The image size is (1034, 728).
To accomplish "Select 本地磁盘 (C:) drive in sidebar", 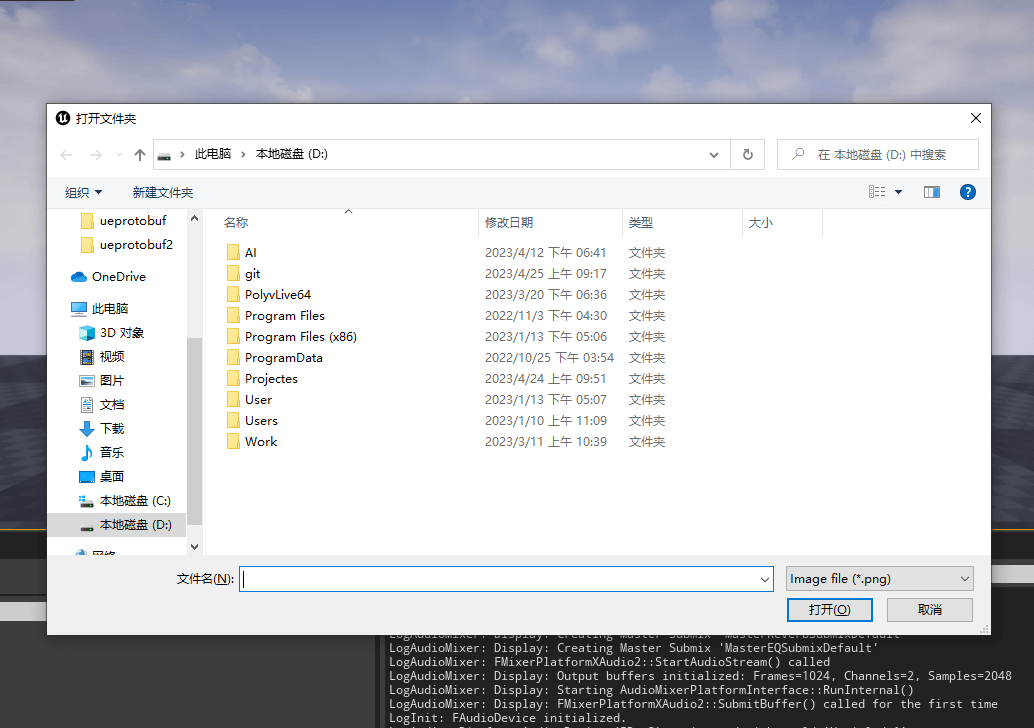I will pos(135,501).
